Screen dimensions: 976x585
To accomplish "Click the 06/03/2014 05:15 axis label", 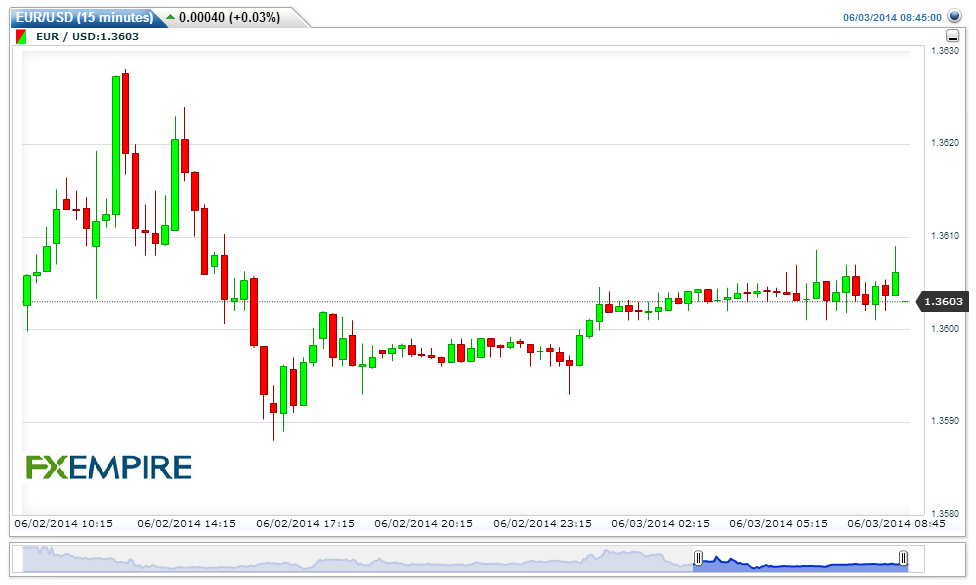I will 779,523.
